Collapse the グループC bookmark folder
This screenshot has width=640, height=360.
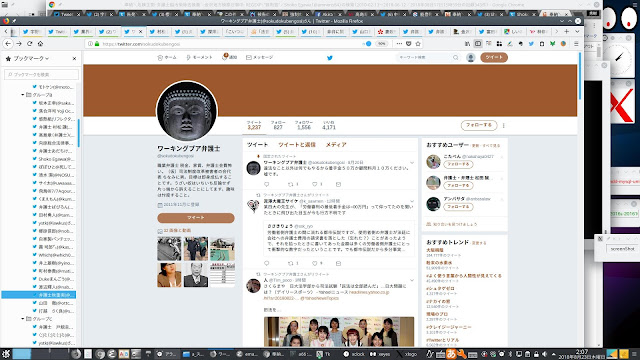click(x=22, y=319)
